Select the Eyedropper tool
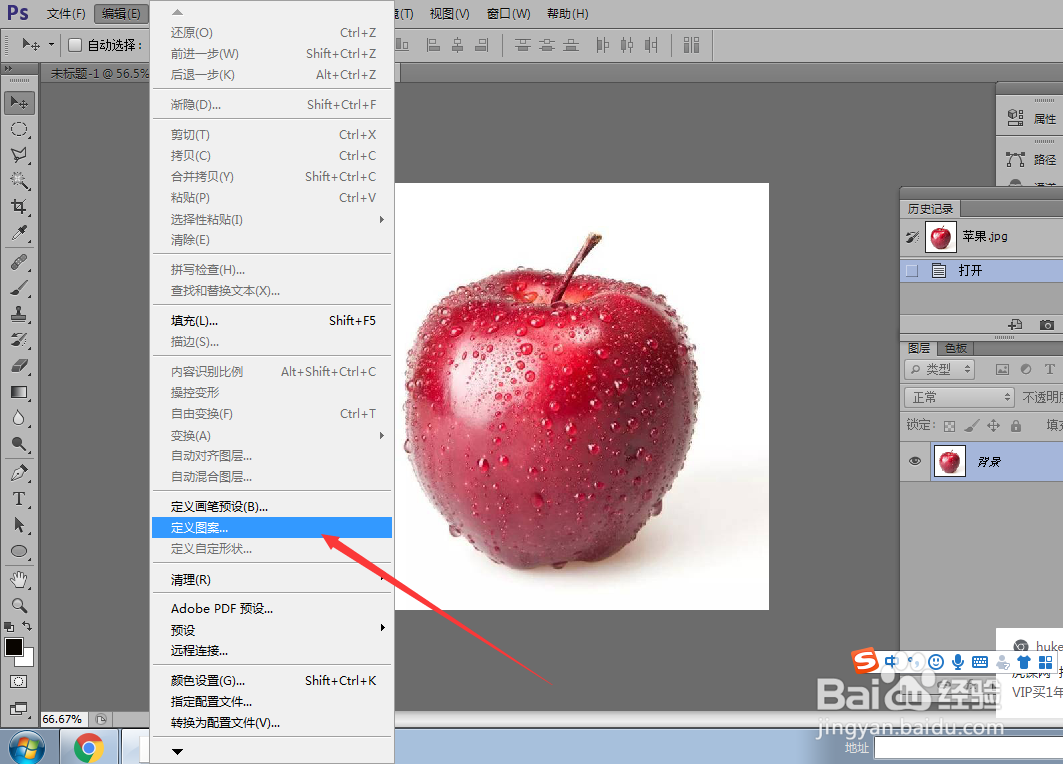The image size is (1063, 764). point(19,233)
